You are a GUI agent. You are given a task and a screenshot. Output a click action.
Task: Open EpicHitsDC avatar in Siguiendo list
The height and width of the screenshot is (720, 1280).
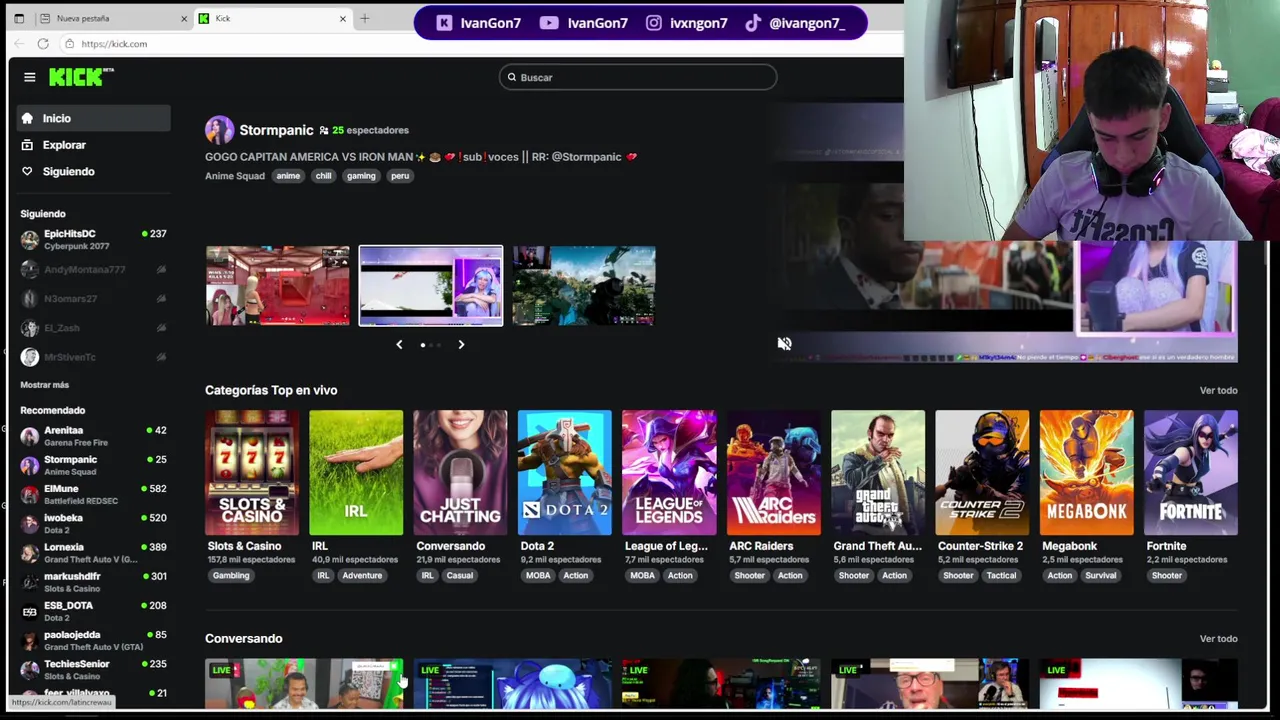click(x=30, y=240)
